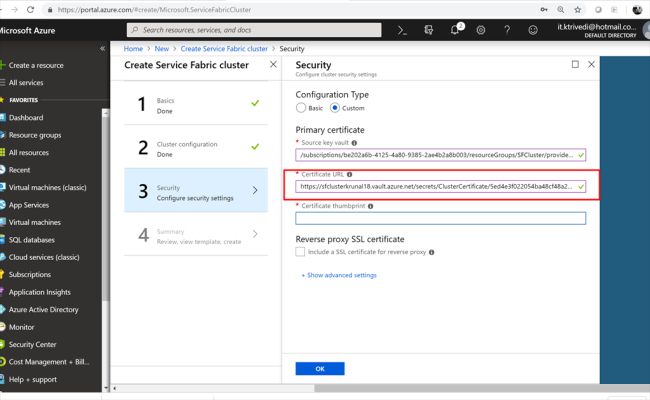Click the Certificate URL input field
Image resolution: width=650 pixels, height=400 pixels.
441,187
